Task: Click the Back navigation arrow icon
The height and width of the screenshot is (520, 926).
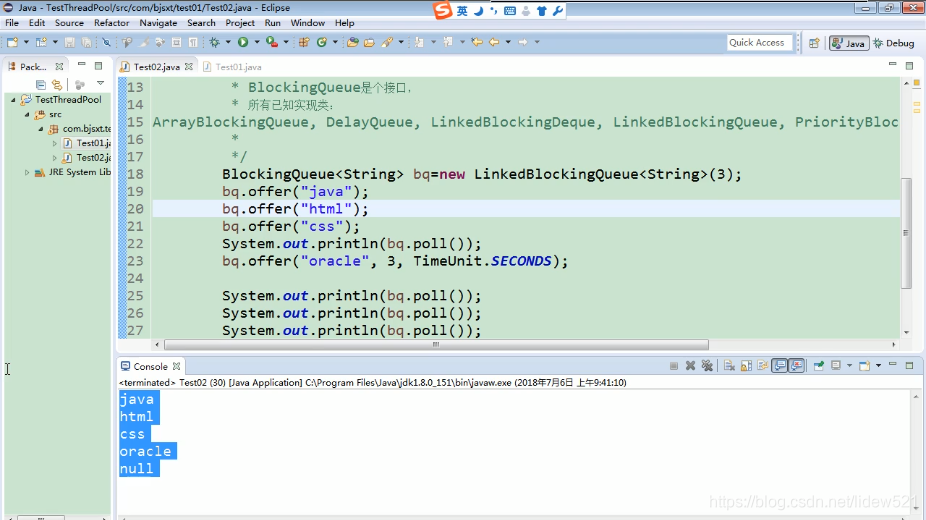Action: click(x=494, y=42)
